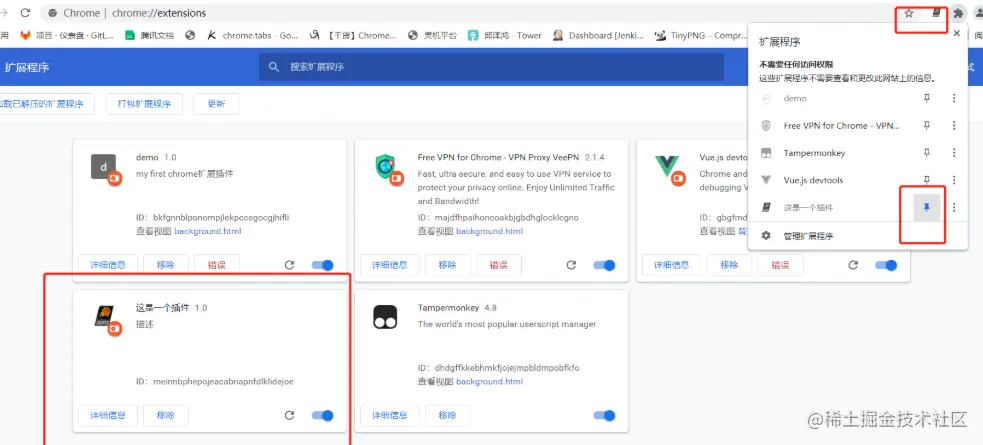Pin the Tampermonkey extension
The width and height of the screenshot is (983, 445).
[927, 153]
